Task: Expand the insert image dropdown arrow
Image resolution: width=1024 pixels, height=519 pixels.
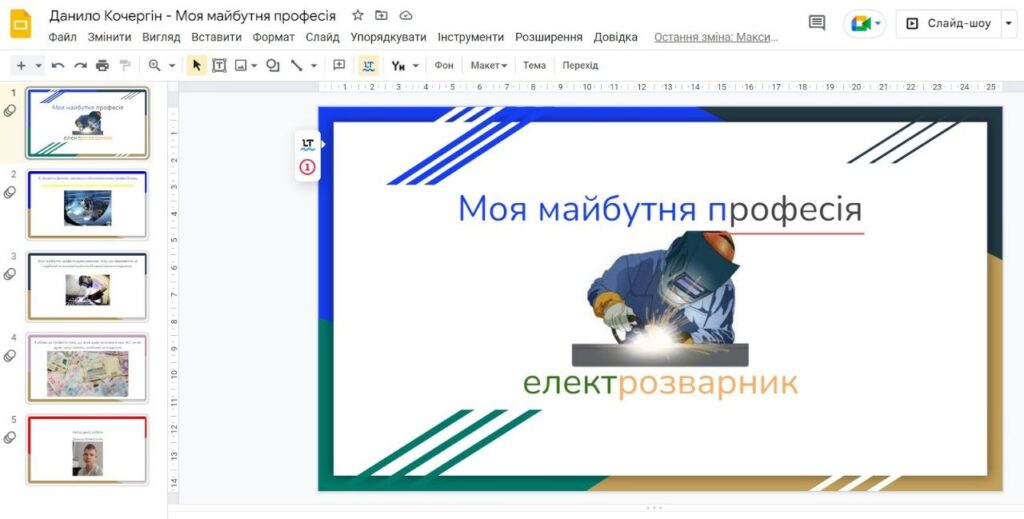Action: [254, 65]
